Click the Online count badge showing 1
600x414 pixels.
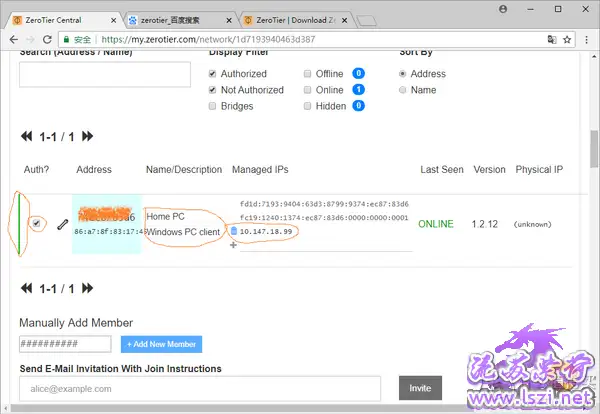tap(359, 90)
